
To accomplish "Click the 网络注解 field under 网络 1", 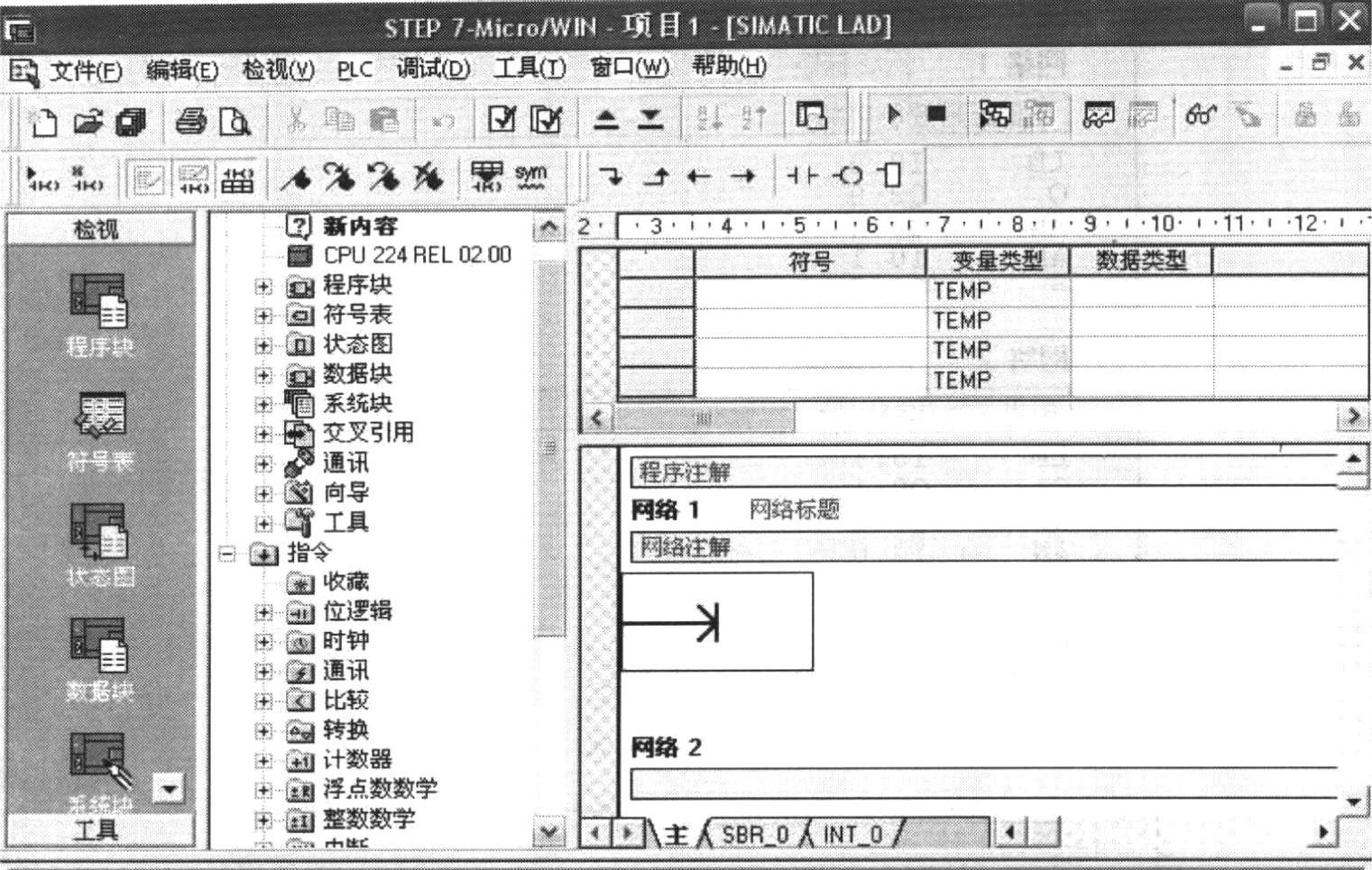I will [983, 546].
